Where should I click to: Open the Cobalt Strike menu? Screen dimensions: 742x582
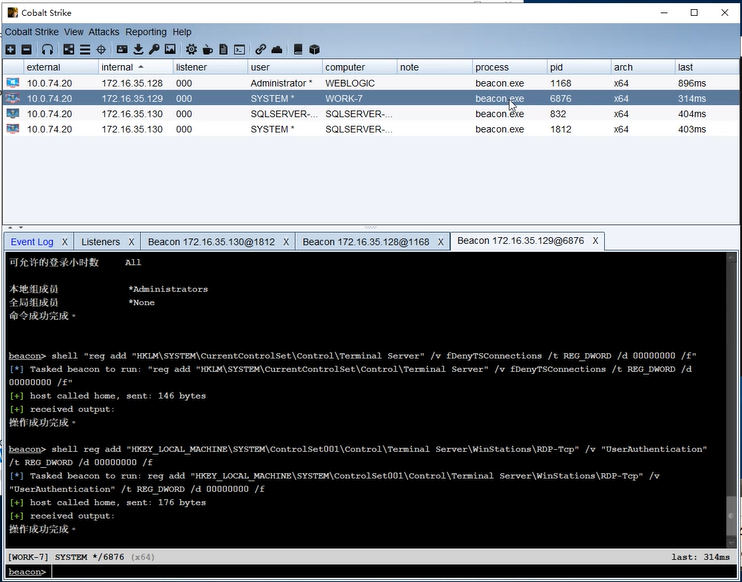(x=32, y=32)
